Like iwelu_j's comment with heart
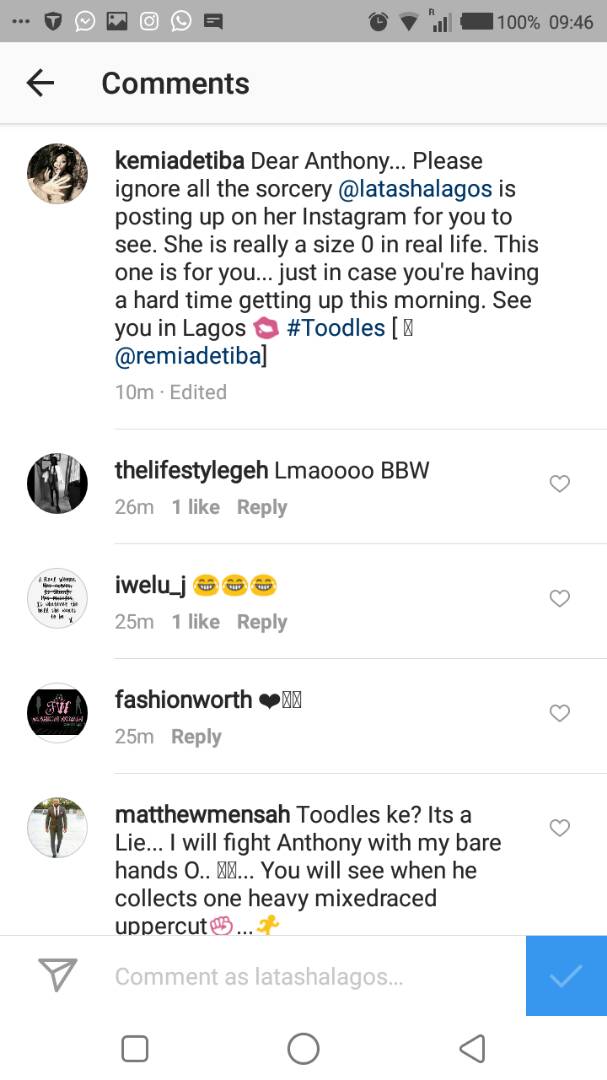 point(560,598)
